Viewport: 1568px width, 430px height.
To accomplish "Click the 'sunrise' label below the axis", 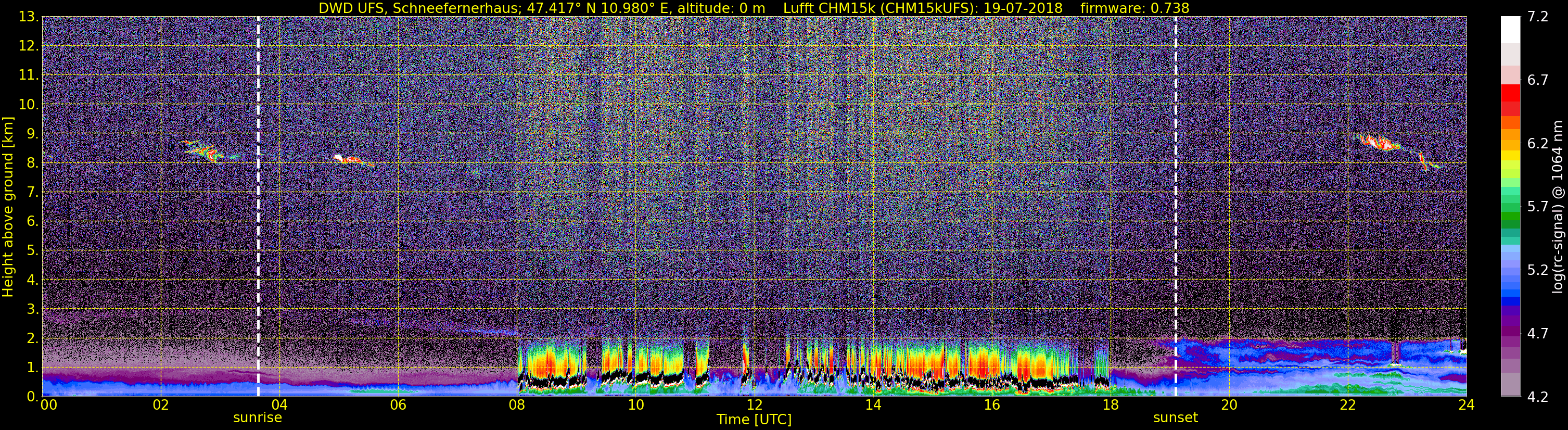I will tap(258, 418).
